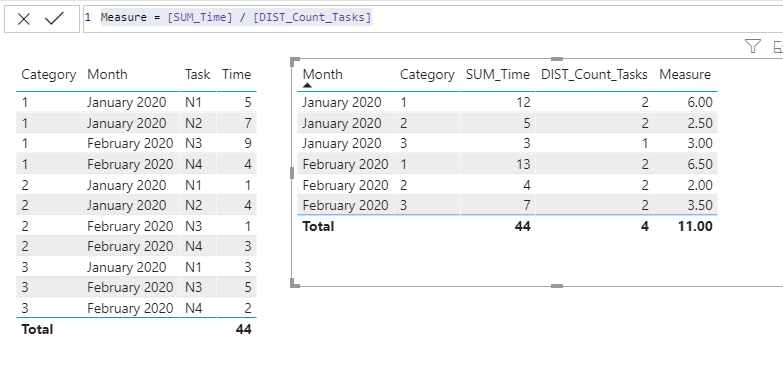This screenshot has height=384, width=783.
Task: Click the Measure value 2.50
Action: 699,123
